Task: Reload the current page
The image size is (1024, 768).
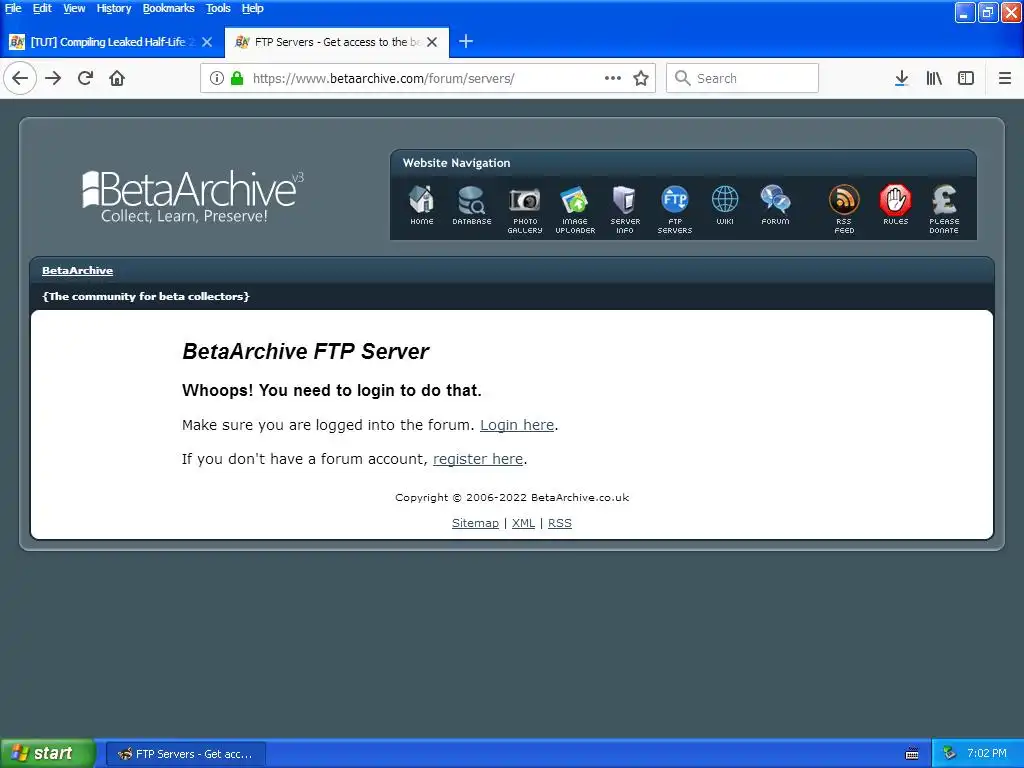Action: click(85, 78)
